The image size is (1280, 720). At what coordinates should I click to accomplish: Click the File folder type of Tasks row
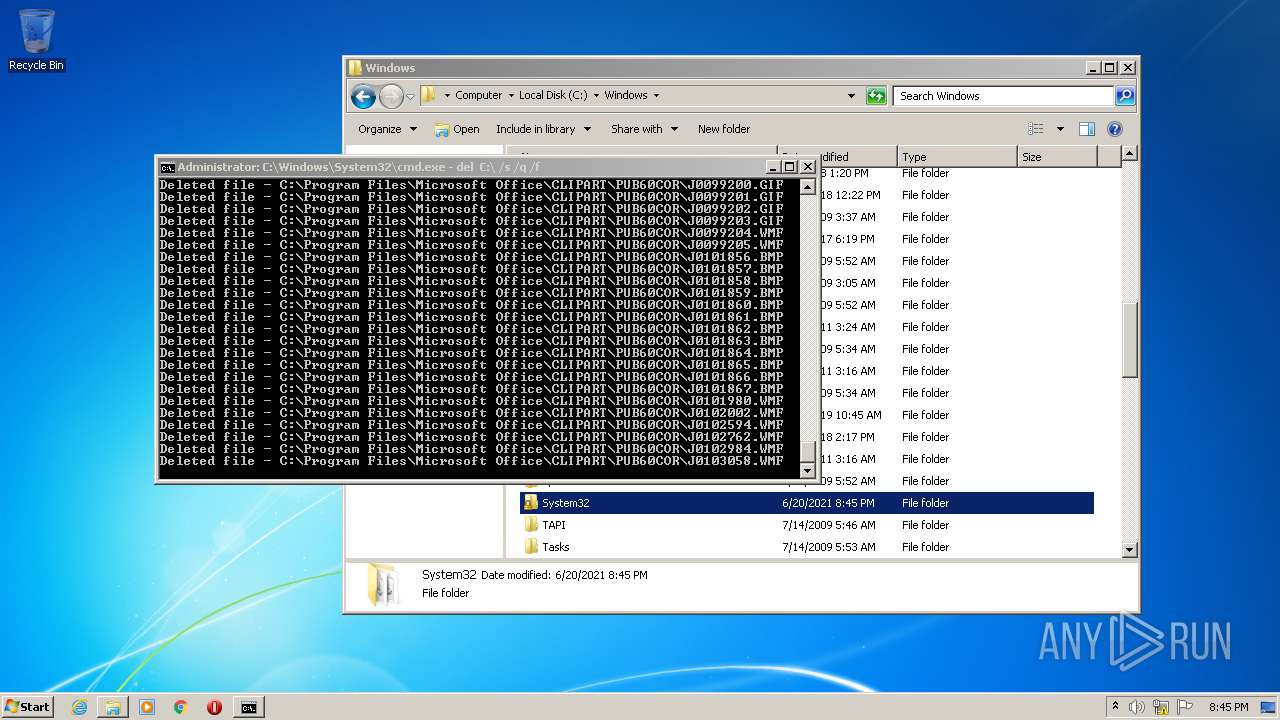925,547
